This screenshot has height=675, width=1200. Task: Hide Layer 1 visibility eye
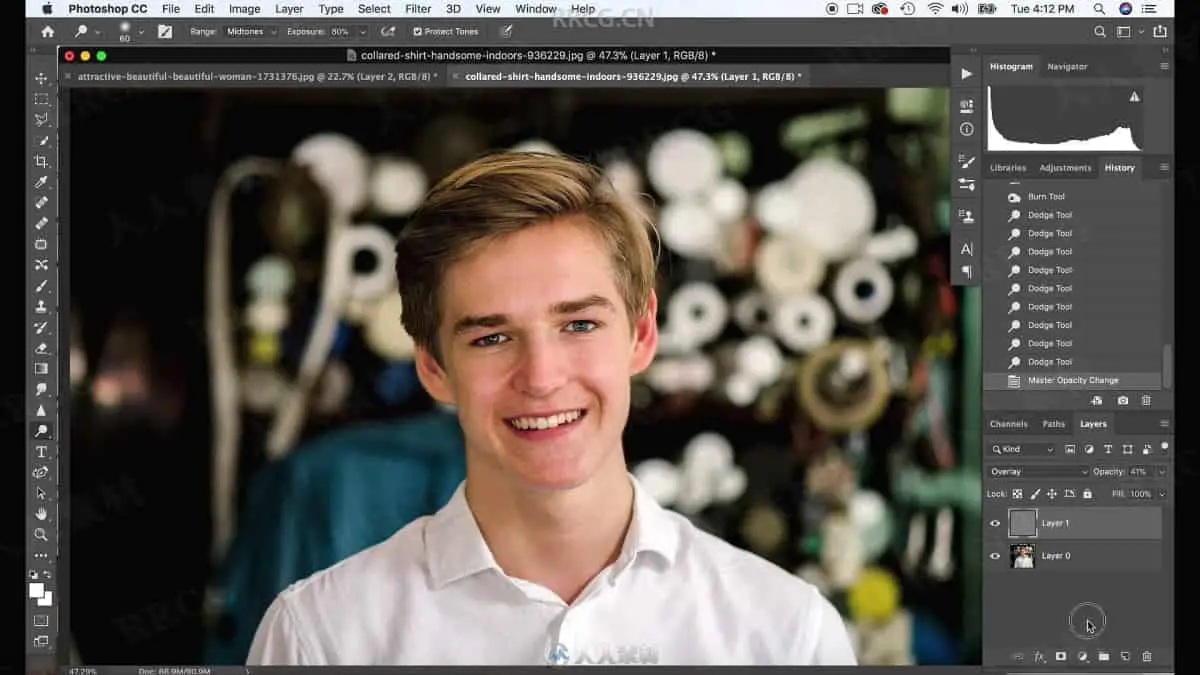[x=994, y=523]
